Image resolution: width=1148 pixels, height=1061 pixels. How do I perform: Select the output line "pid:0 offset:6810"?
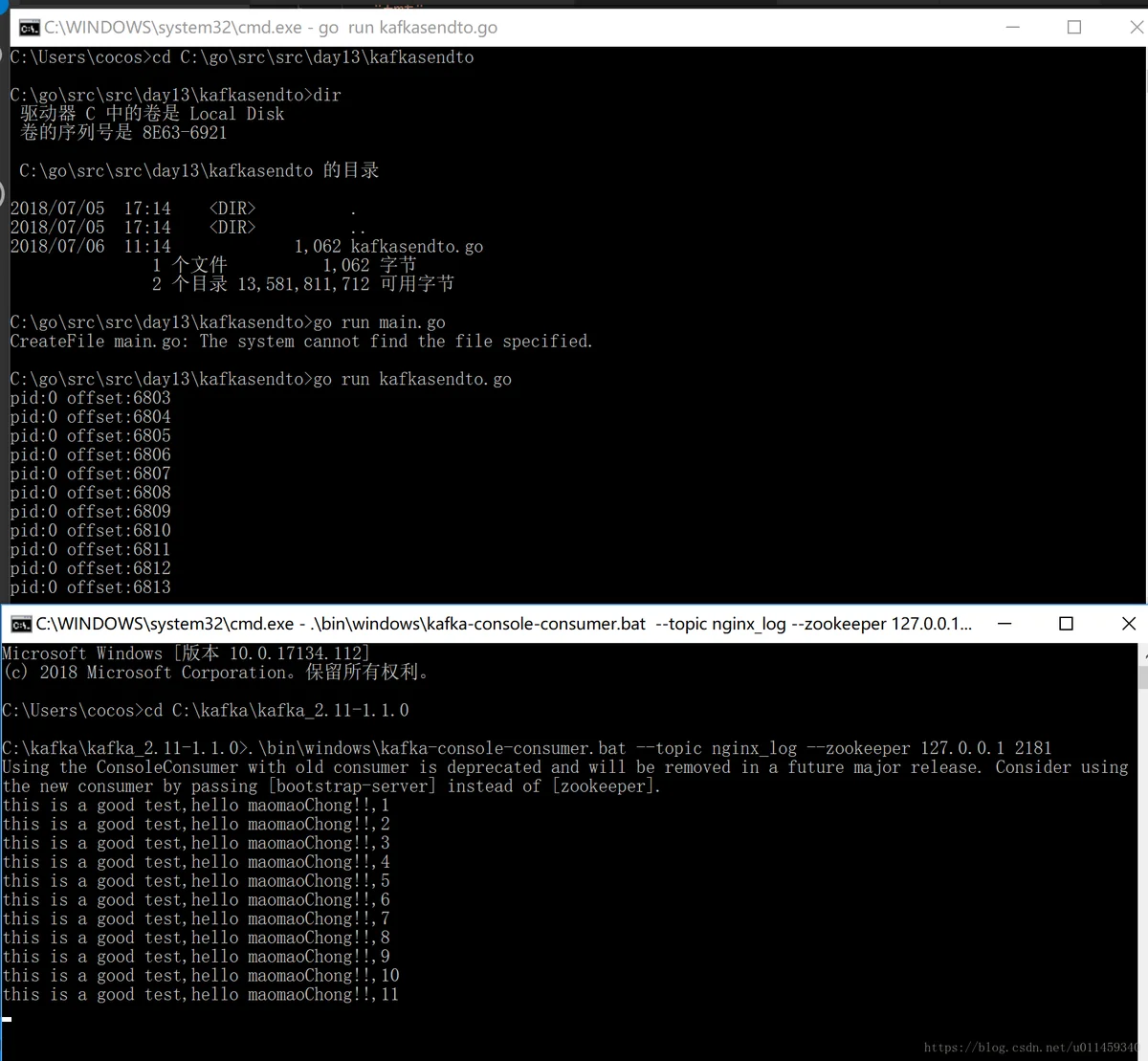(x=90, y=531)
